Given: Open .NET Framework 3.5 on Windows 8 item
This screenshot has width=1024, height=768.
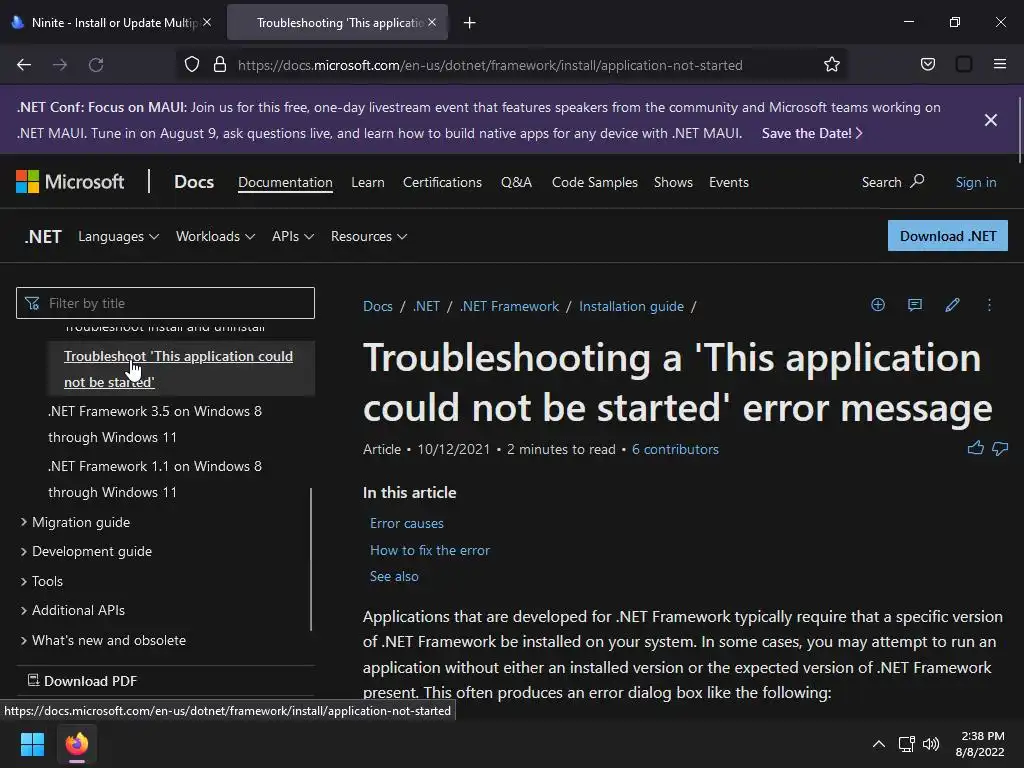Looking at the screenshot, I should [155, 424].
